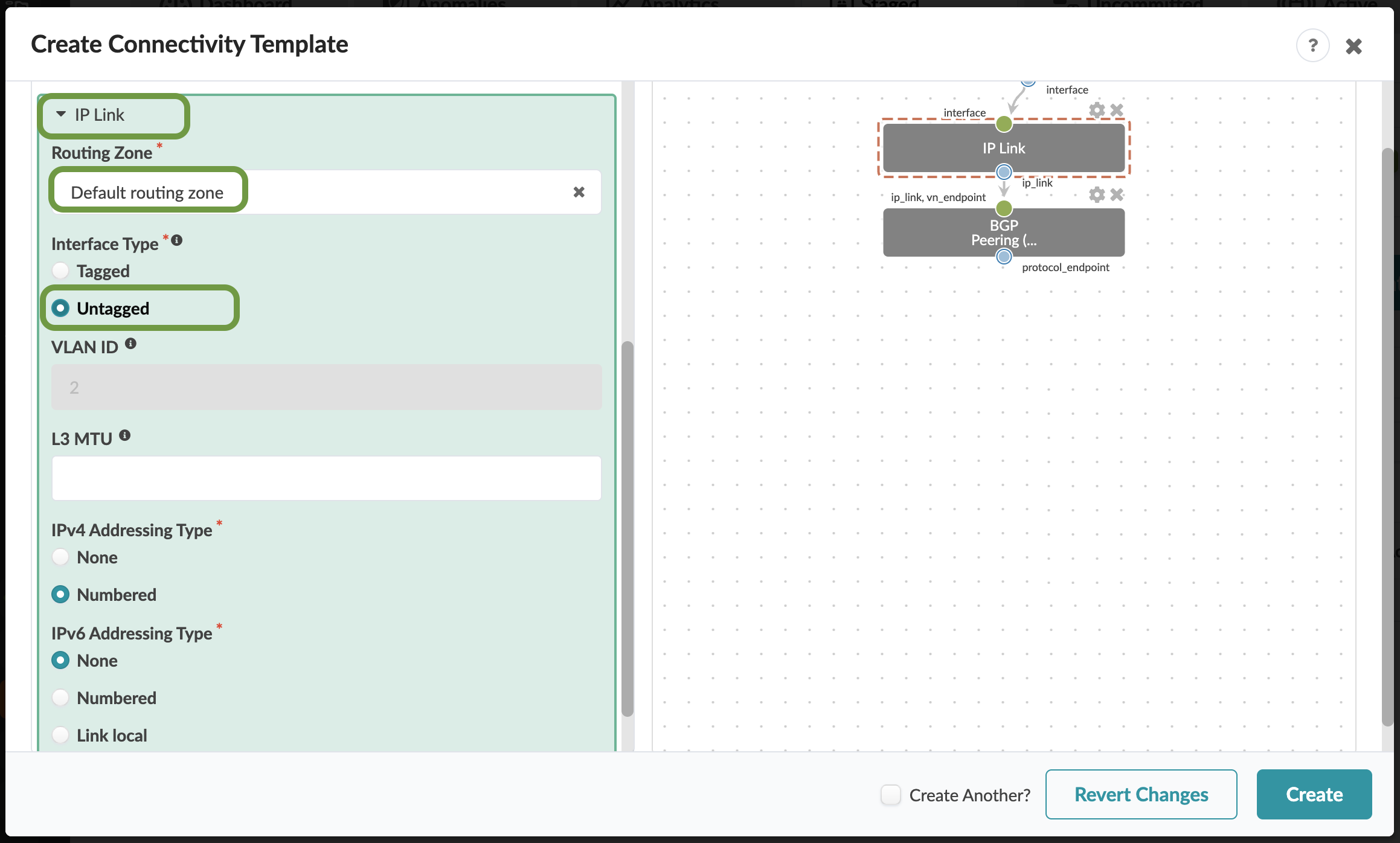Click IP Link node's blue ip_link output connector

click(1004, 172)
